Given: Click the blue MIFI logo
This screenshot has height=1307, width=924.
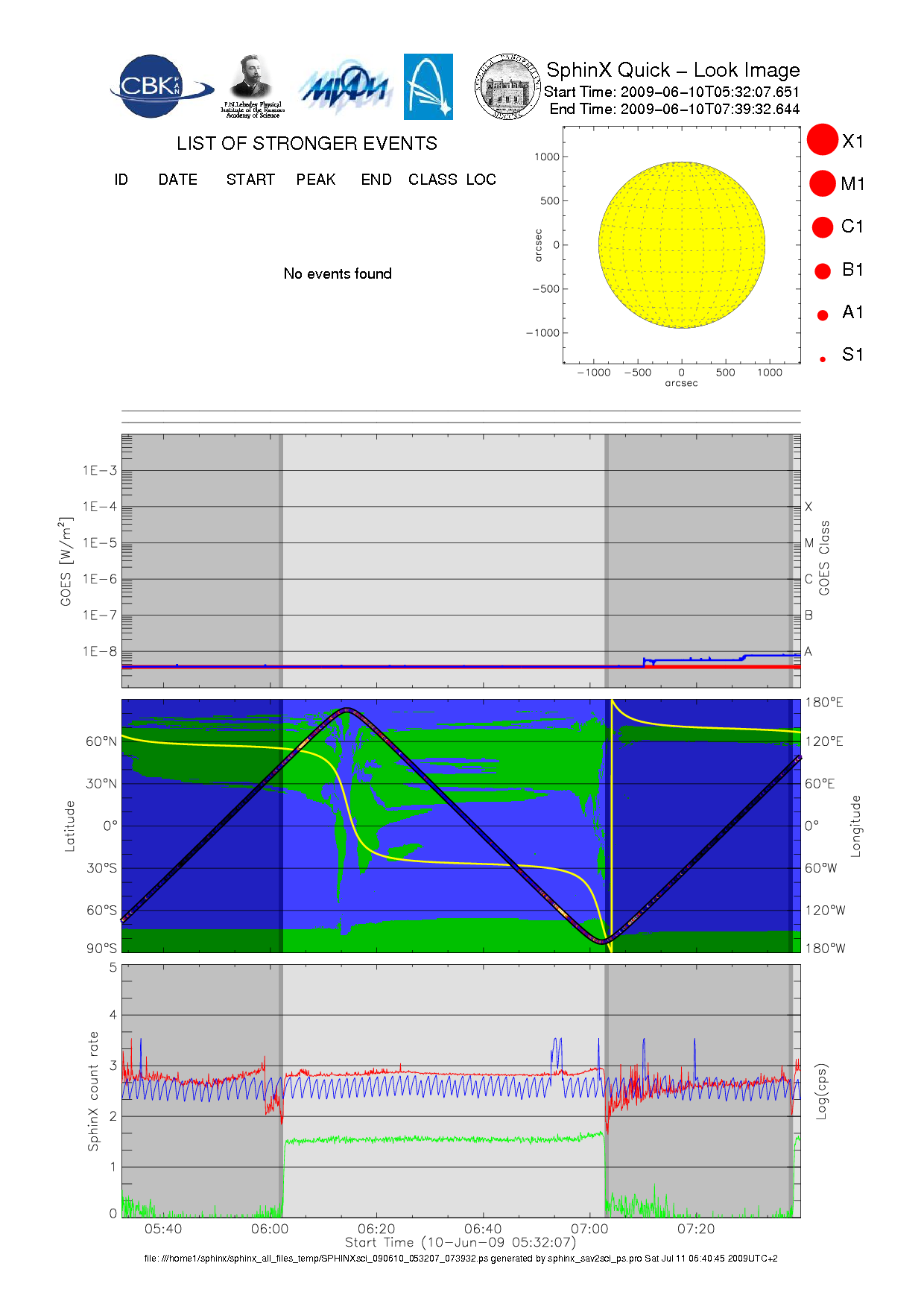Looking at the screenshot, I should 345,88.
